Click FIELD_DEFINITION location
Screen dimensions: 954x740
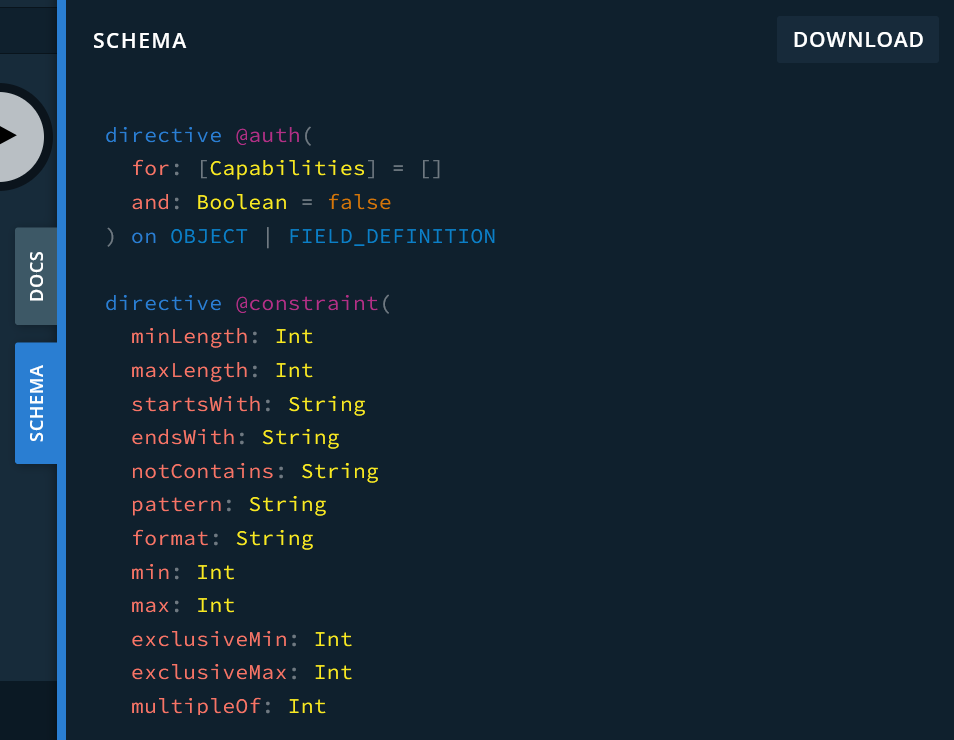point(392,236)
